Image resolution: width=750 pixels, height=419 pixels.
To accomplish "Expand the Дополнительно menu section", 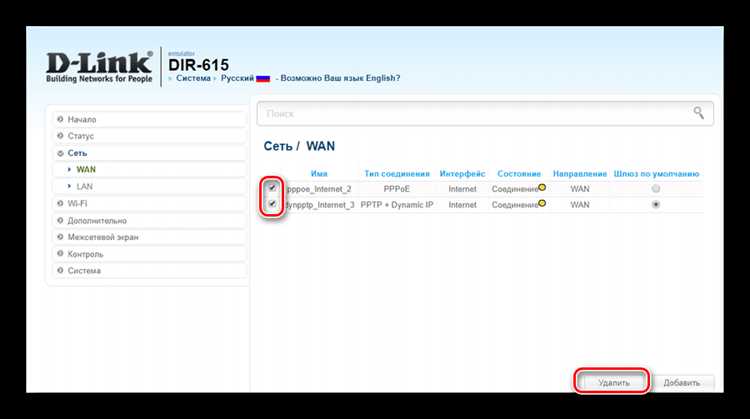I will click(x=149, y=221).
